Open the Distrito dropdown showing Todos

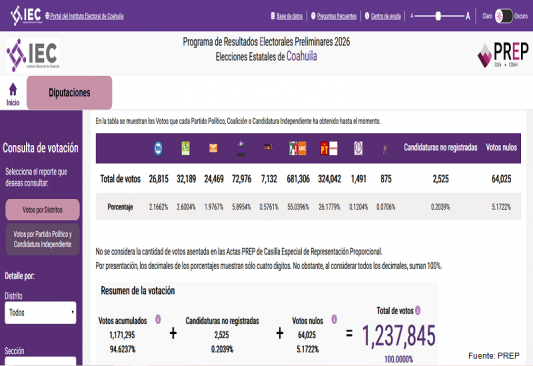(x=40, y=312)
